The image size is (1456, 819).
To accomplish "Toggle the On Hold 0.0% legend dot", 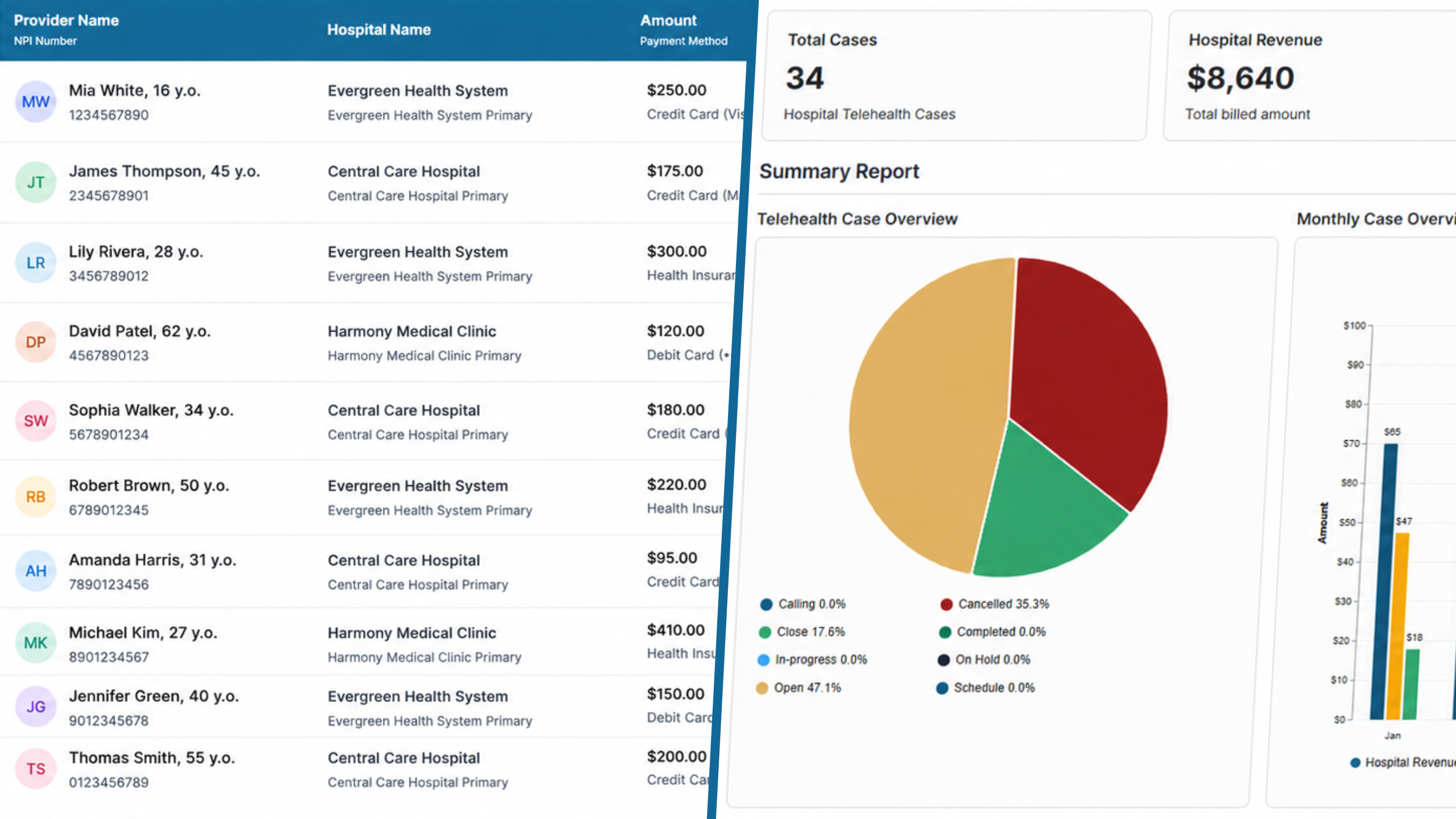I will click(944, 660).
